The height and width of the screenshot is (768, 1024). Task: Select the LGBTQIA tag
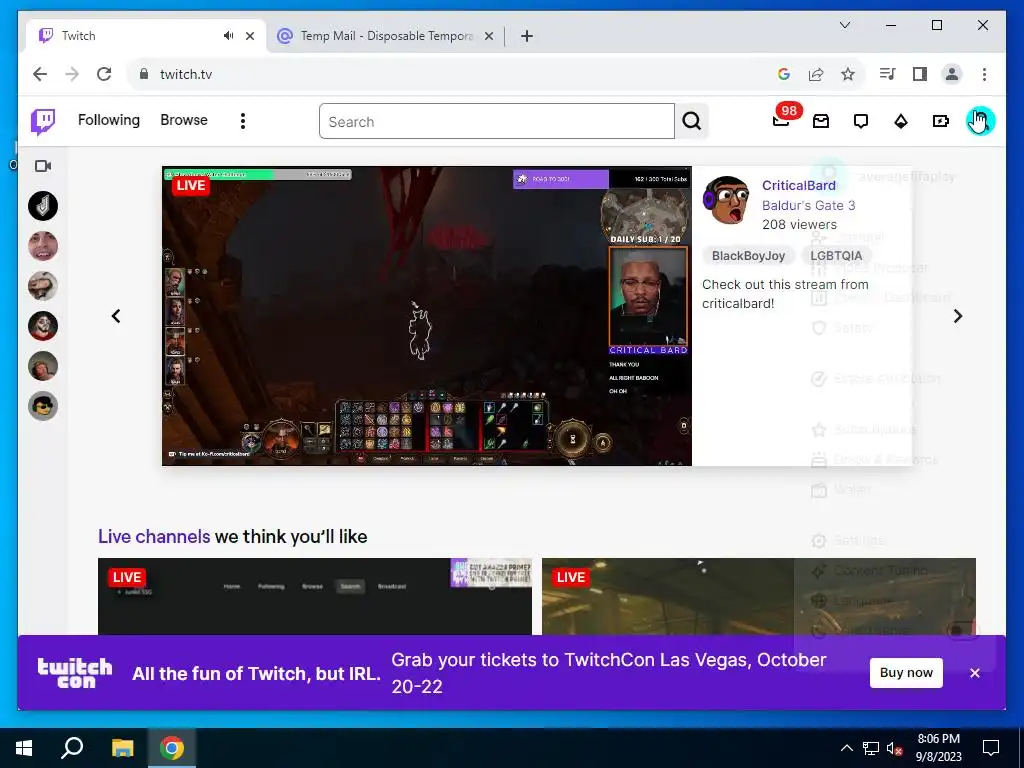click(836, 256)
